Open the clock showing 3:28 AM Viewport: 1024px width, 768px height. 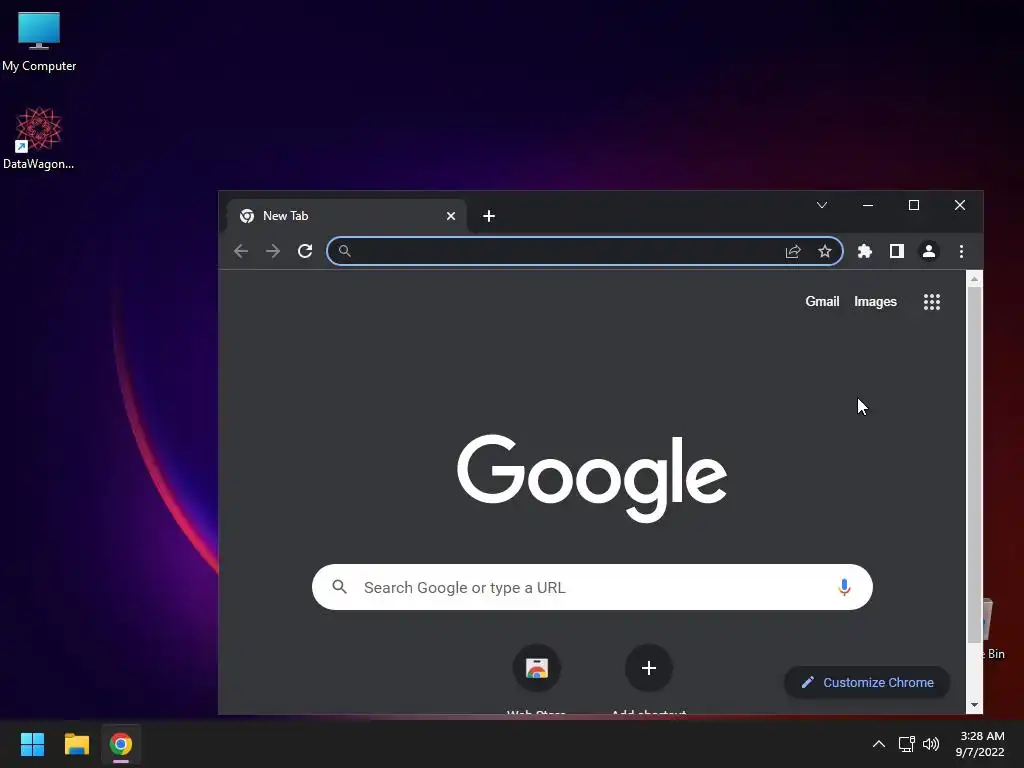click(980, 744)
